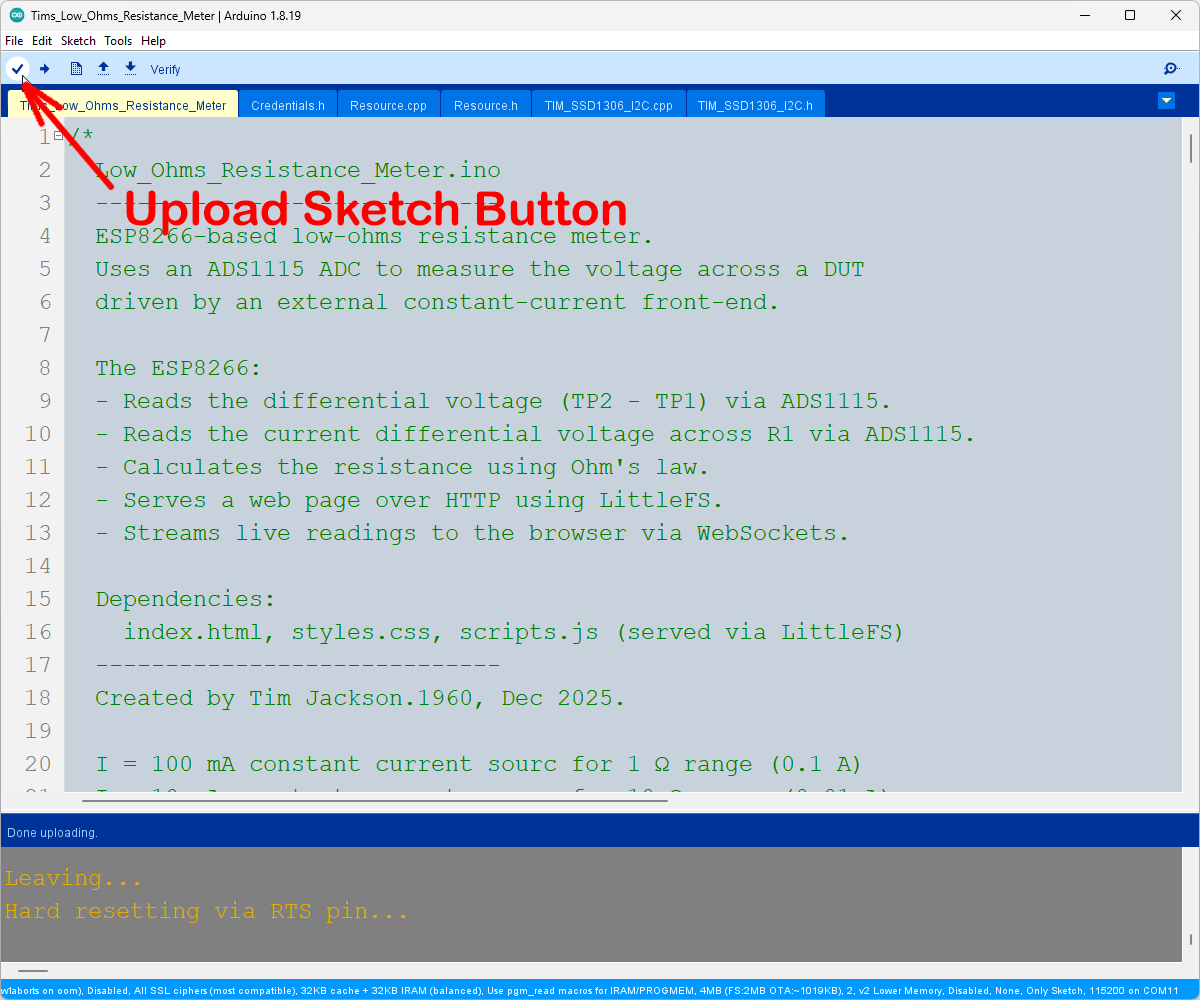1200x1000 pixels.
Task: Open the Serial Monitor icon
Action: (1171, 68)
